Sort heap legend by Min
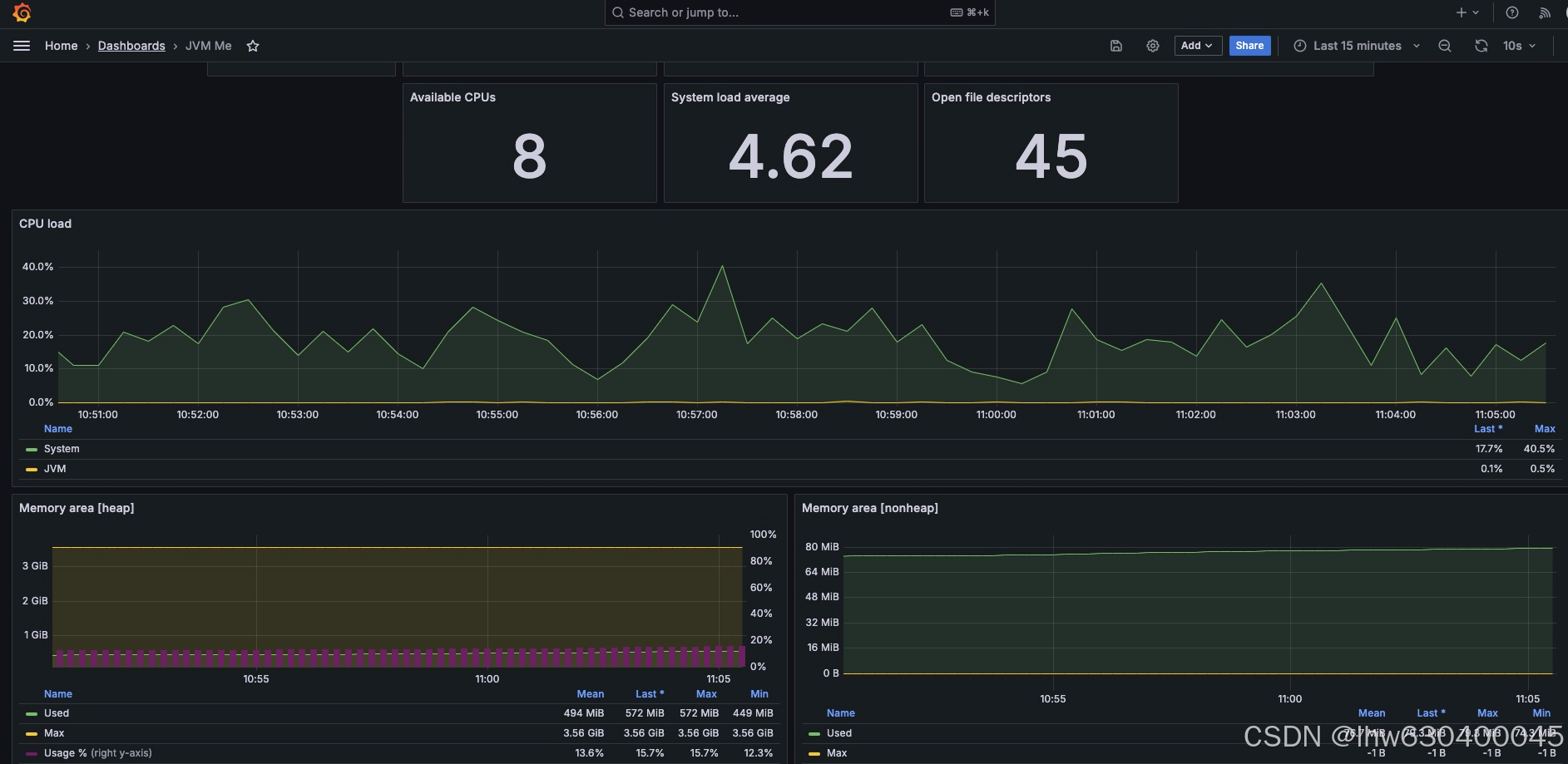 click(759, 694)
